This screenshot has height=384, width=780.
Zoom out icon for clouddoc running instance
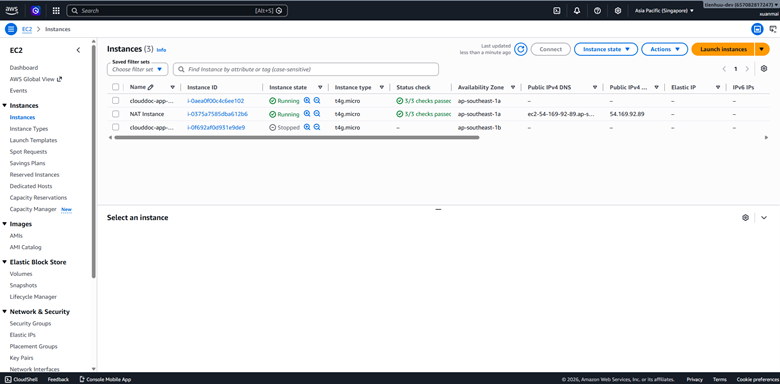[x=316, y=100]
